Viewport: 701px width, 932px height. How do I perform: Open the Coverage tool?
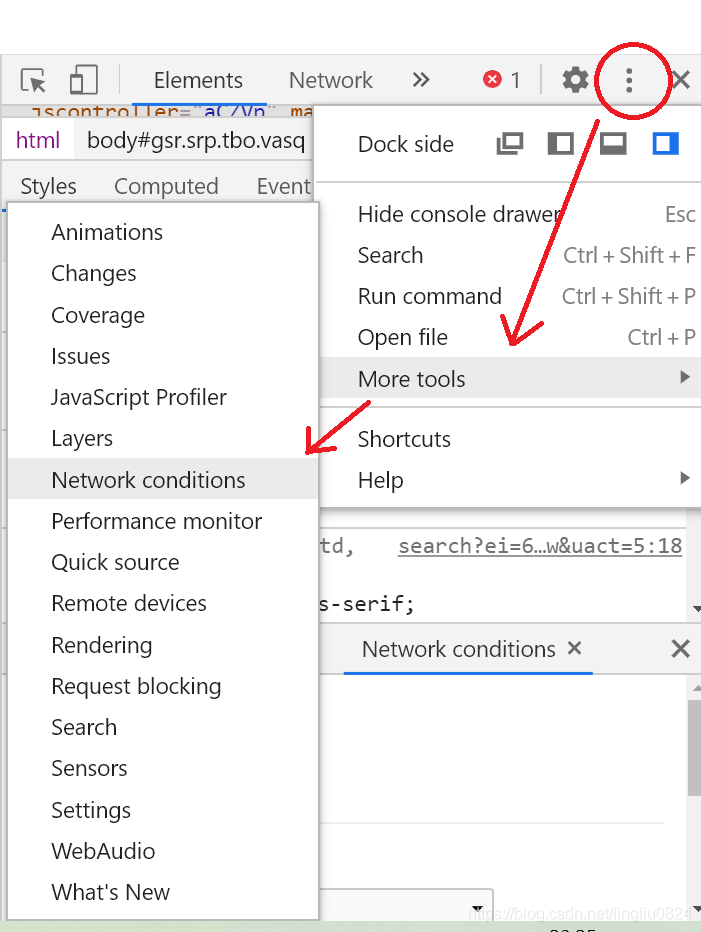coord(163,315)
